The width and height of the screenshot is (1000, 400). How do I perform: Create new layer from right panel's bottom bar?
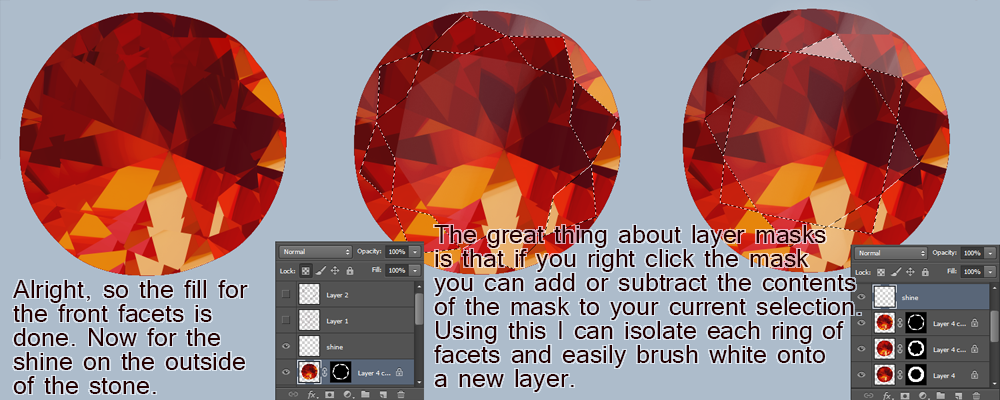click(958, 394)
